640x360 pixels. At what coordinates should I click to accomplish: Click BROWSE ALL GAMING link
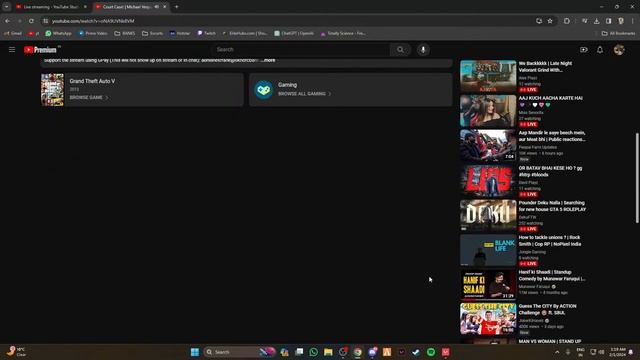(304, 94)
